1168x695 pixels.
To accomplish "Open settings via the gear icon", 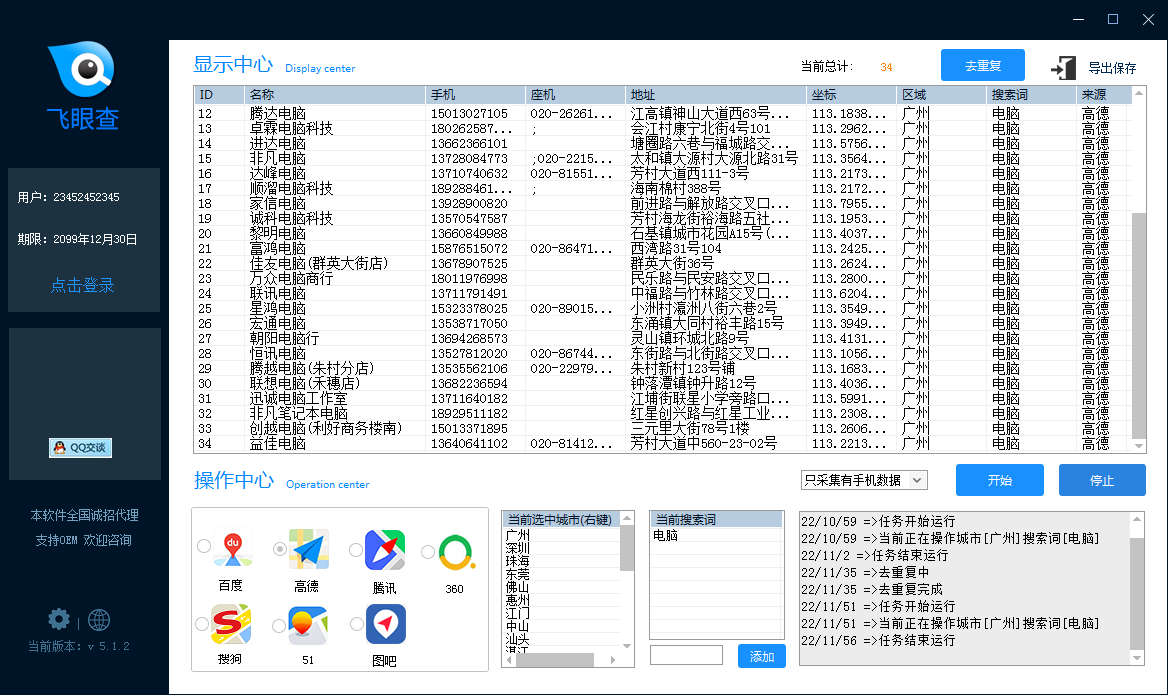I will (60, 619).
